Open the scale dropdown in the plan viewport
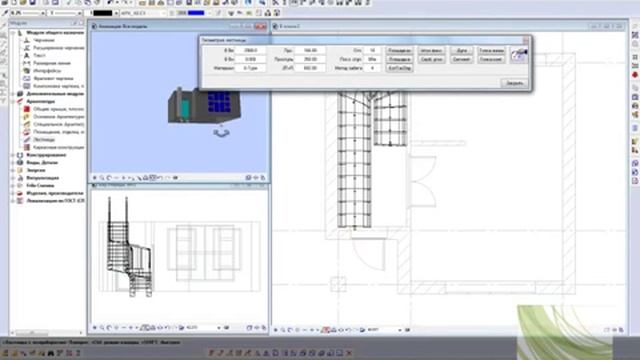640x360 pixels. [400, 330]
